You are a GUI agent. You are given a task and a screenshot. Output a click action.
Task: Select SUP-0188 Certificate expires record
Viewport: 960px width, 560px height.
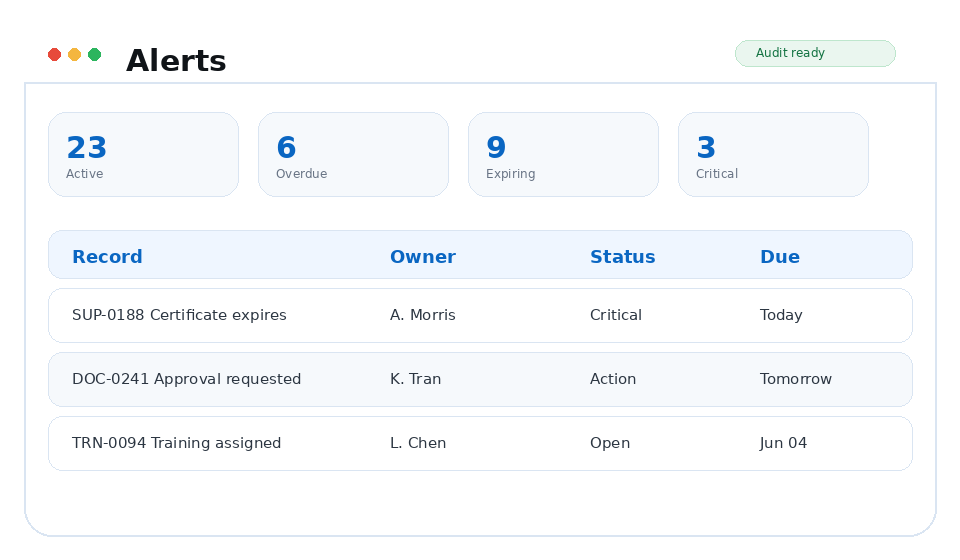(x=480, y=315)
